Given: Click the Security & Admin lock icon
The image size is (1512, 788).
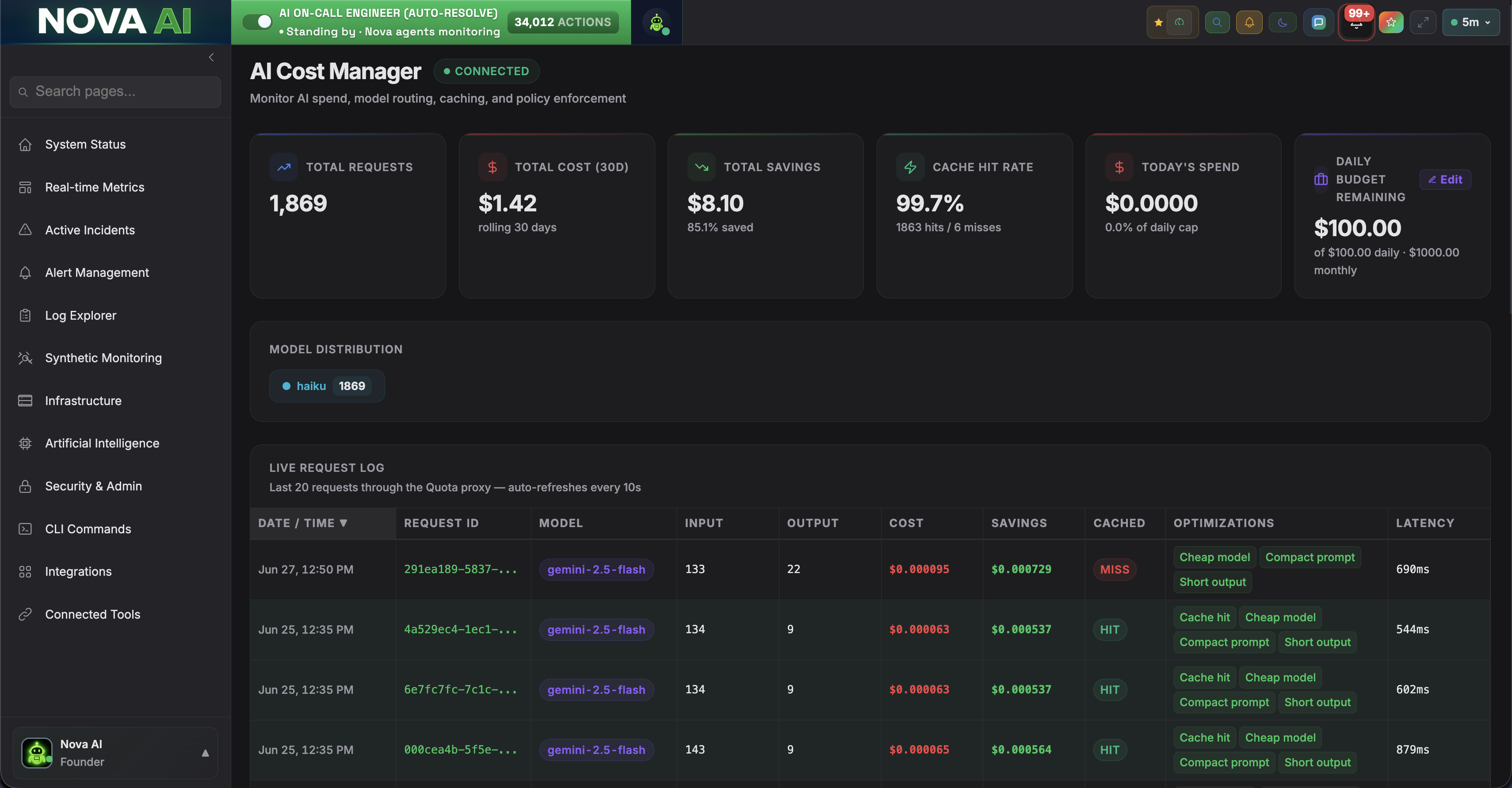Looking at the screenshot, I should click(25, 486).
